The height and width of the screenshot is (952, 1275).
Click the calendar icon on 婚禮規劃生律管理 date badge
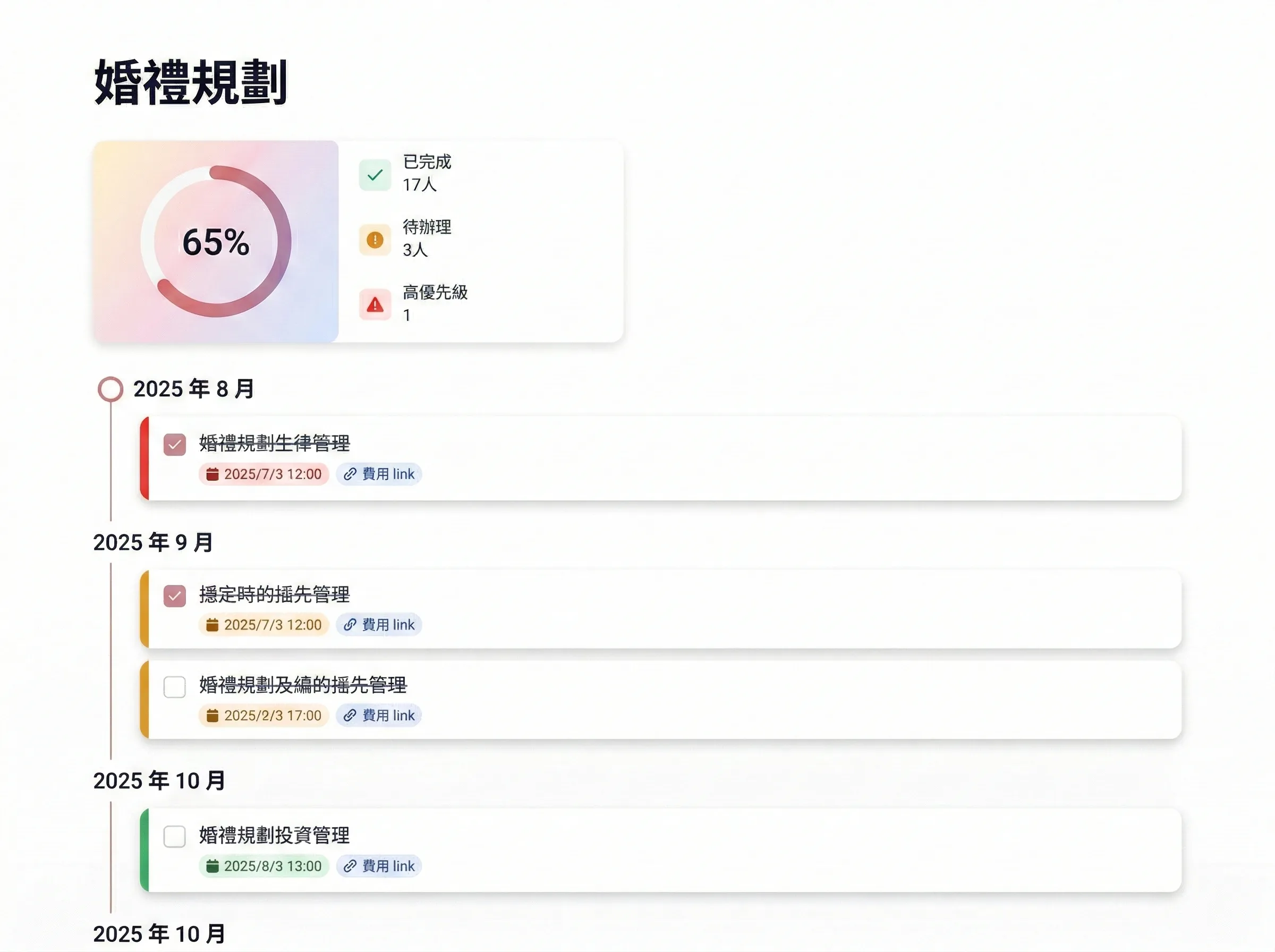[x=213, y=474]
